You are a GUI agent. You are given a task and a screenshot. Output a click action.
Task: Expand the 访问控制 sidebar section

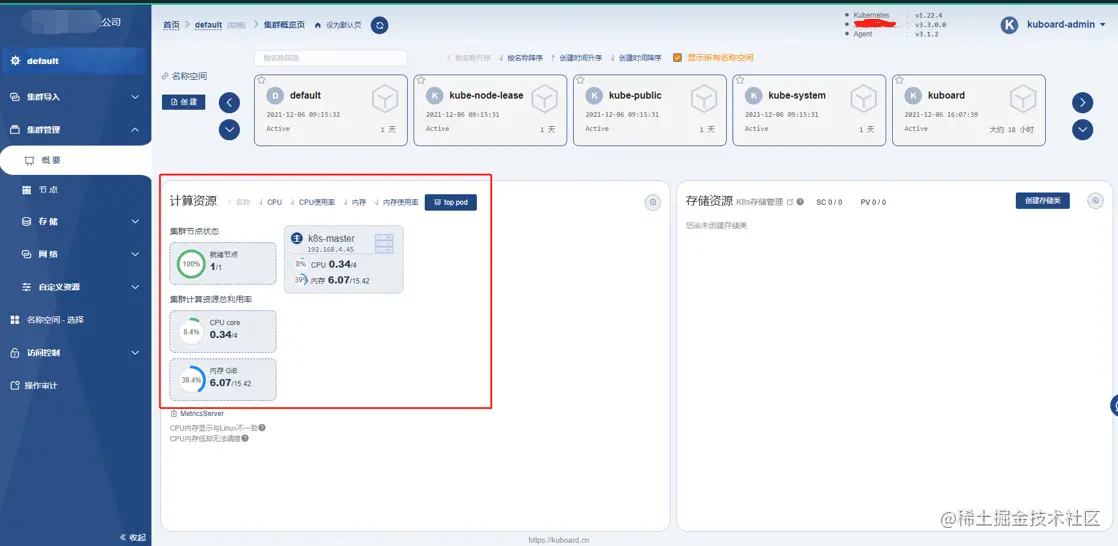[x=76, y=352]
